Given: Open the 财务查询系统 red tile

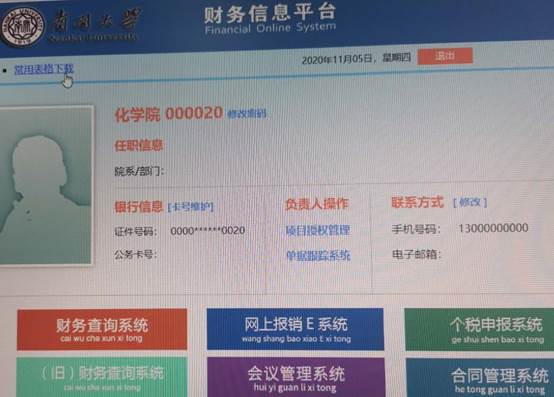Looking at the screenshot, I should tap(102, 330).
